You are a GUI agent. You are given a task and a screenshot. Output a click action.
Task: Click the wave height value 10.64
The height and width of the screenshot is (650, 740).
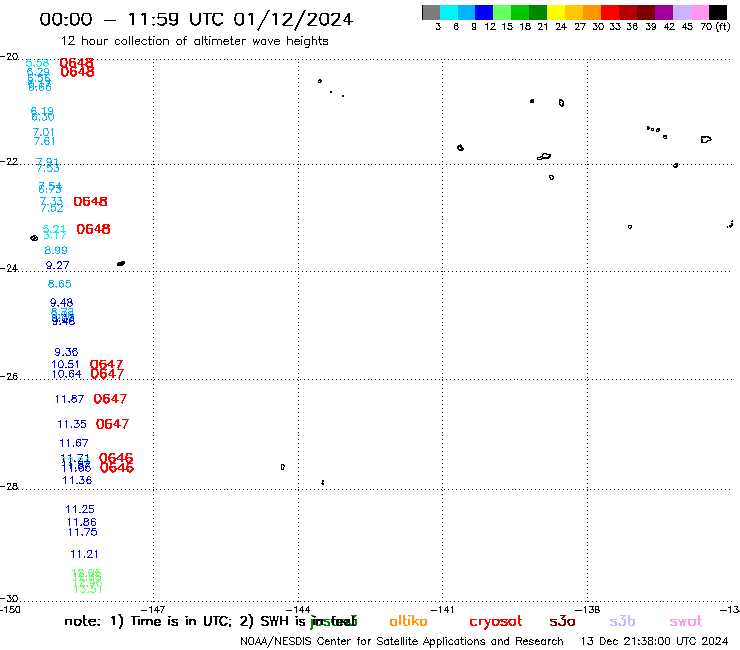coord(66,374)
